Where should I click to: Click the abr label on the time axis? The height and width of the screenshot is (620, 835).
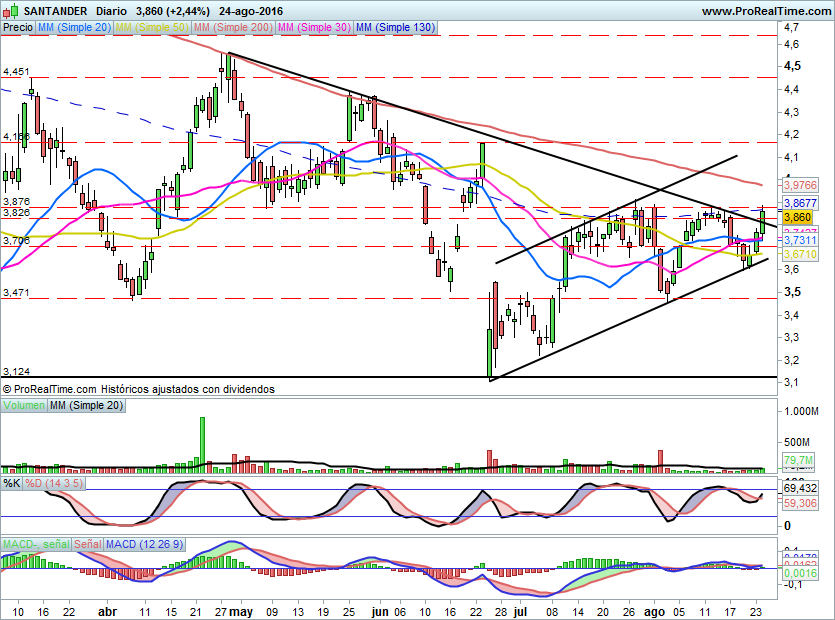tap(108, 612)
